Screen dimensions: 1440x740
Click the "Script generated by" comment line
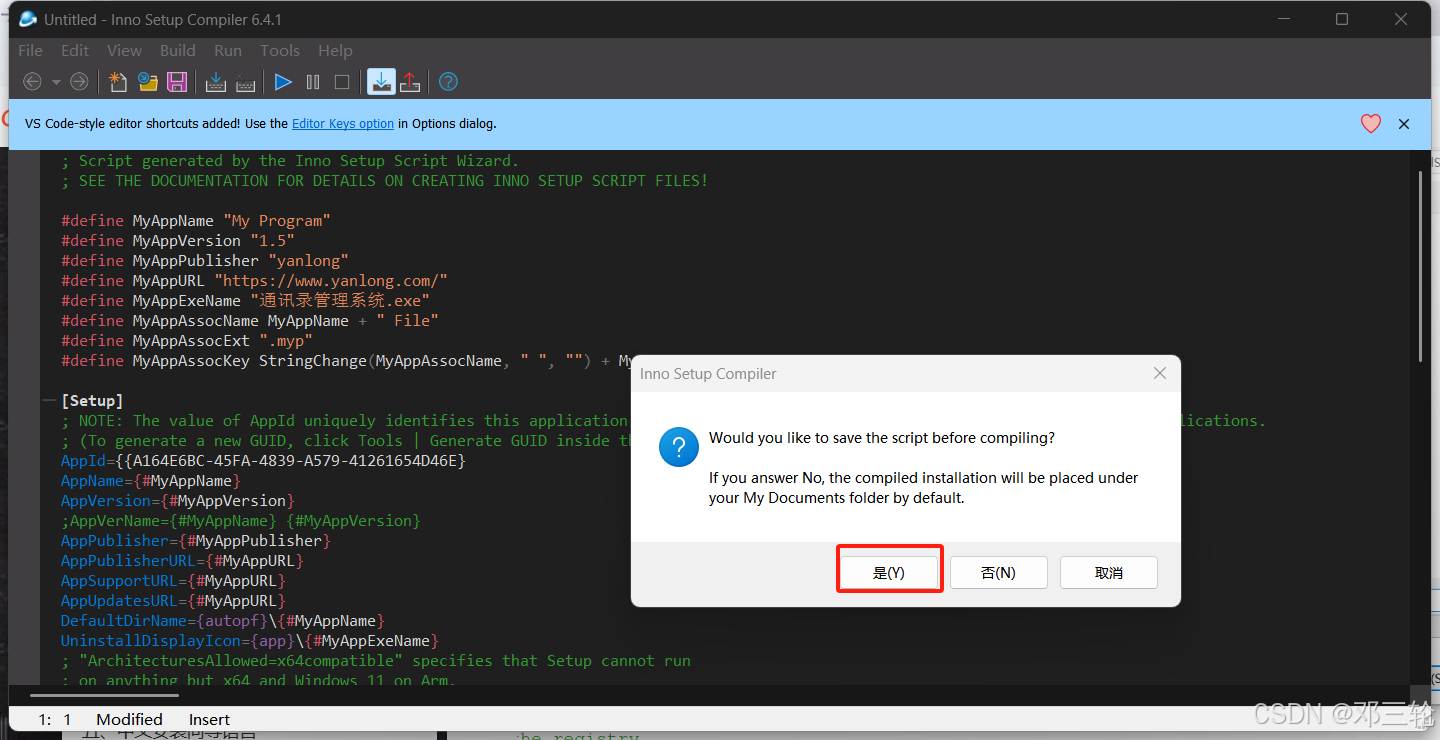coord(290,161)
